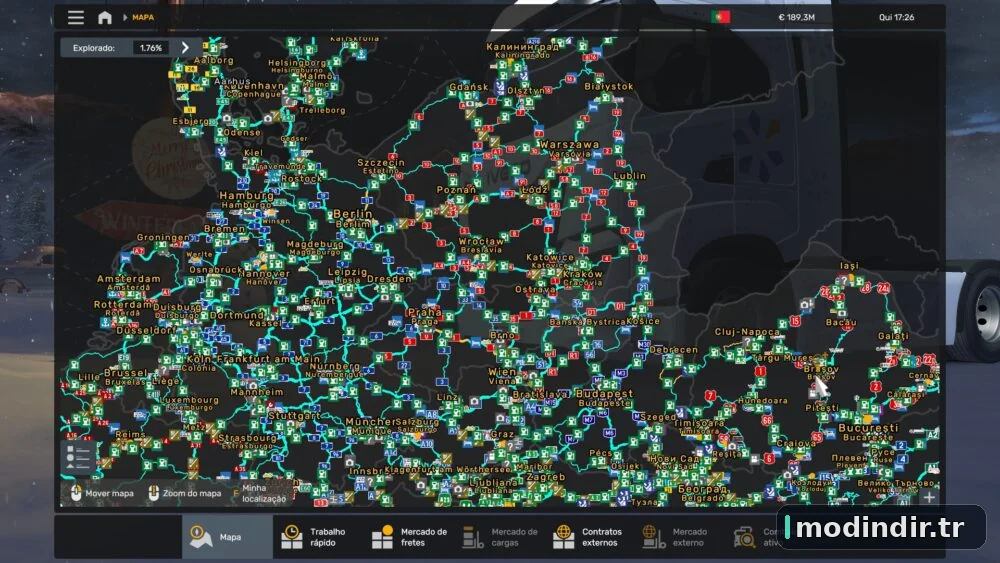
Task: Select Praha city label on map
Action: click(424, 312)
